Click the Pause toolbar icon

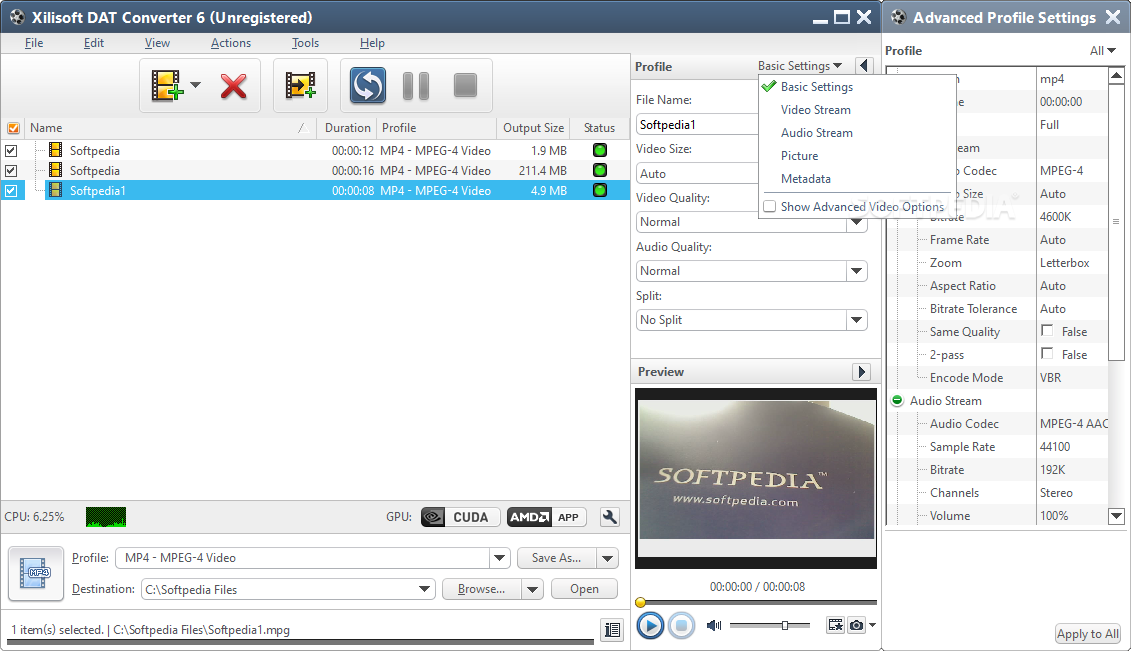[416, 86]
